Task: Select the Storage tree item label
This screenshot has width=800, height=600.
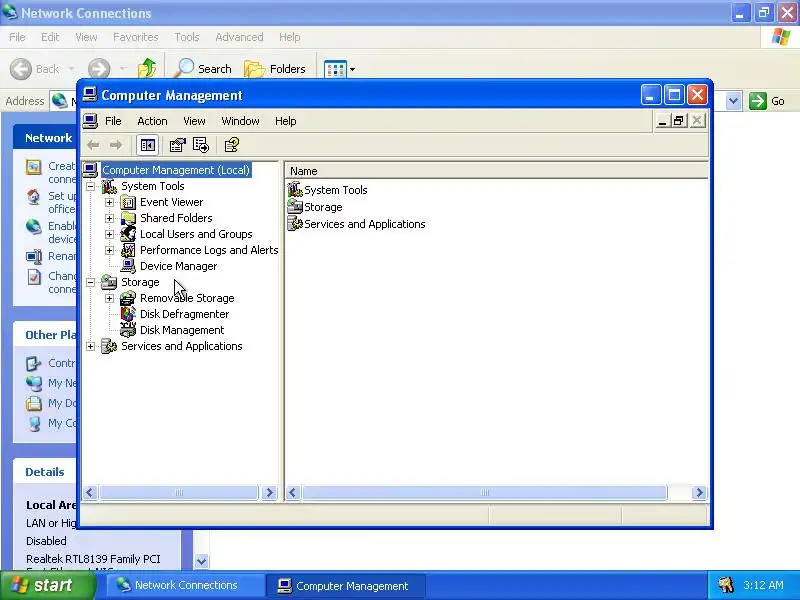Action: click(140, 282)
